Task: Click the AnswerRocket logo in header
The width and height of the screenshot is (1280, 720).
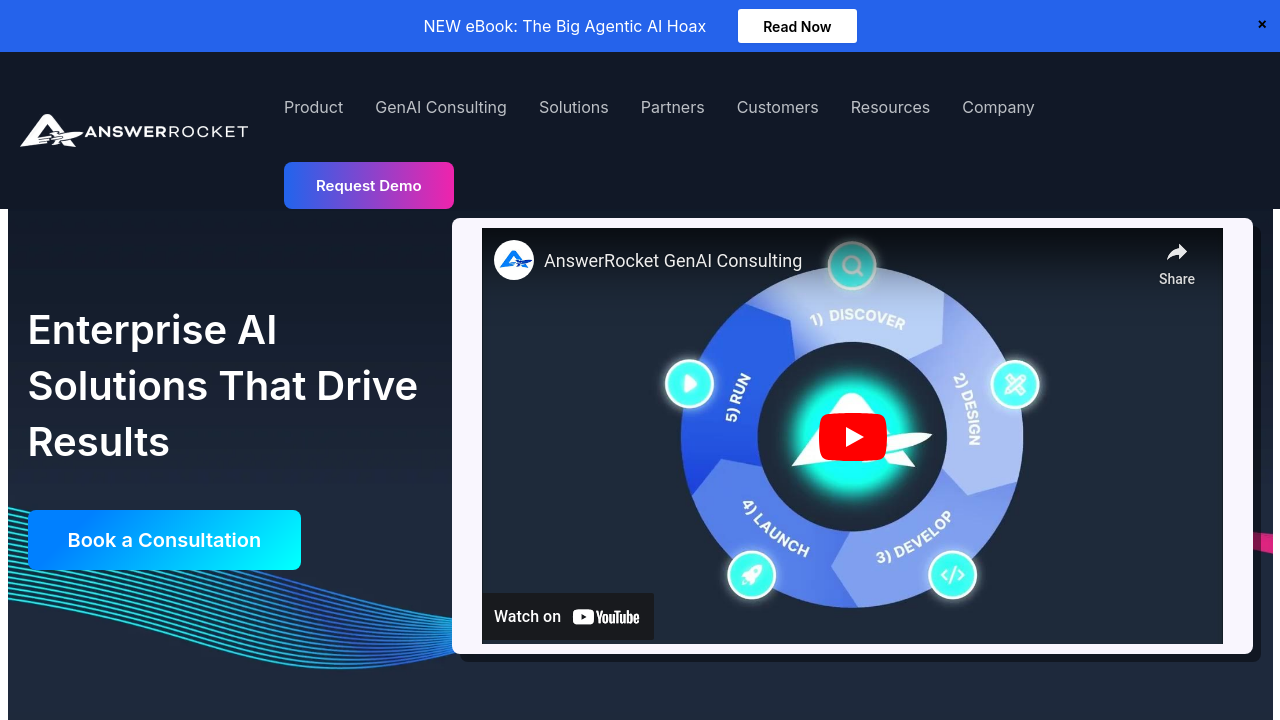Action: click(134, 131)
